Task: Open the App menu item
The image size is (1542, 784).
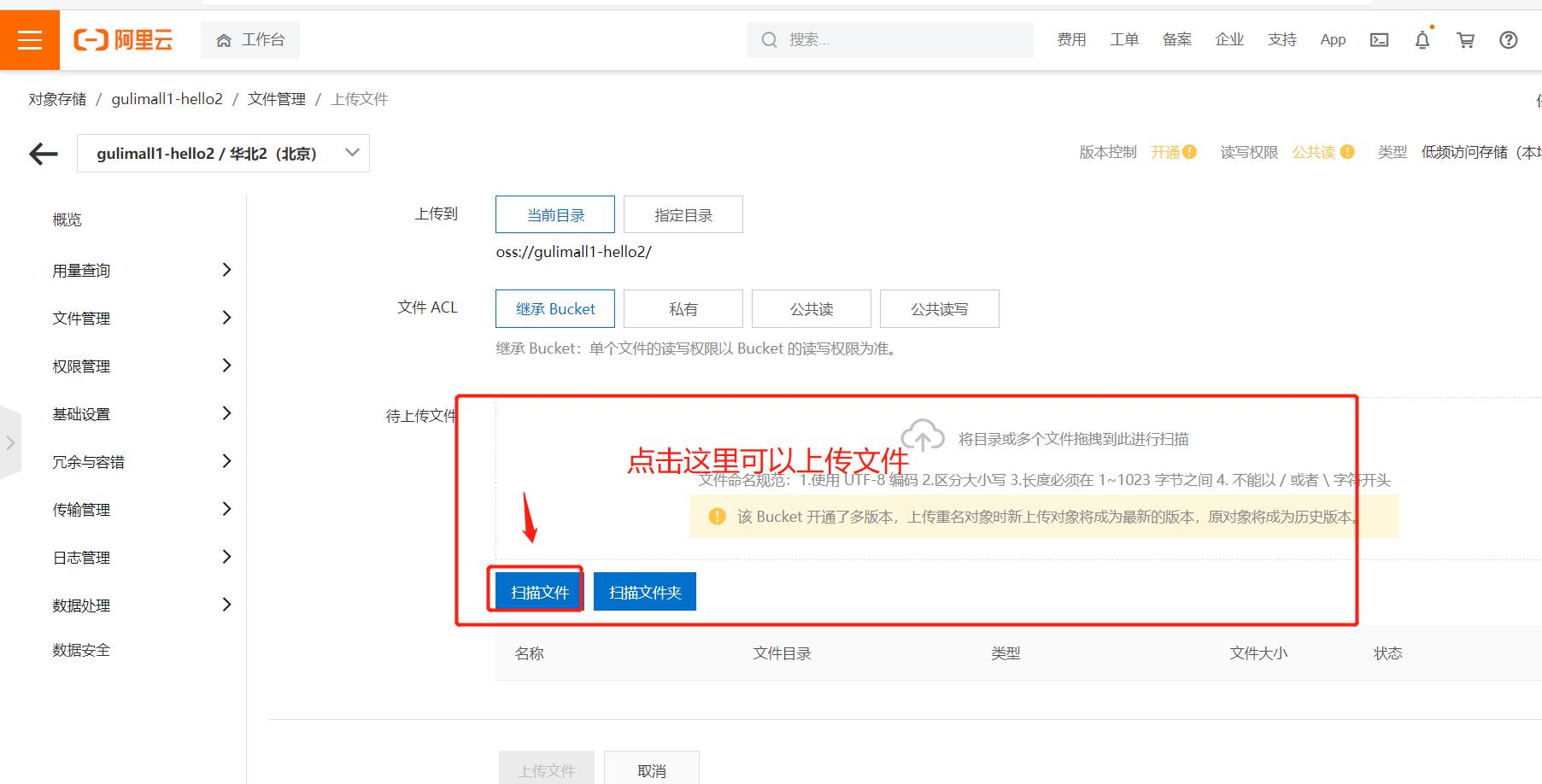Action: (x=1333, y=40)
